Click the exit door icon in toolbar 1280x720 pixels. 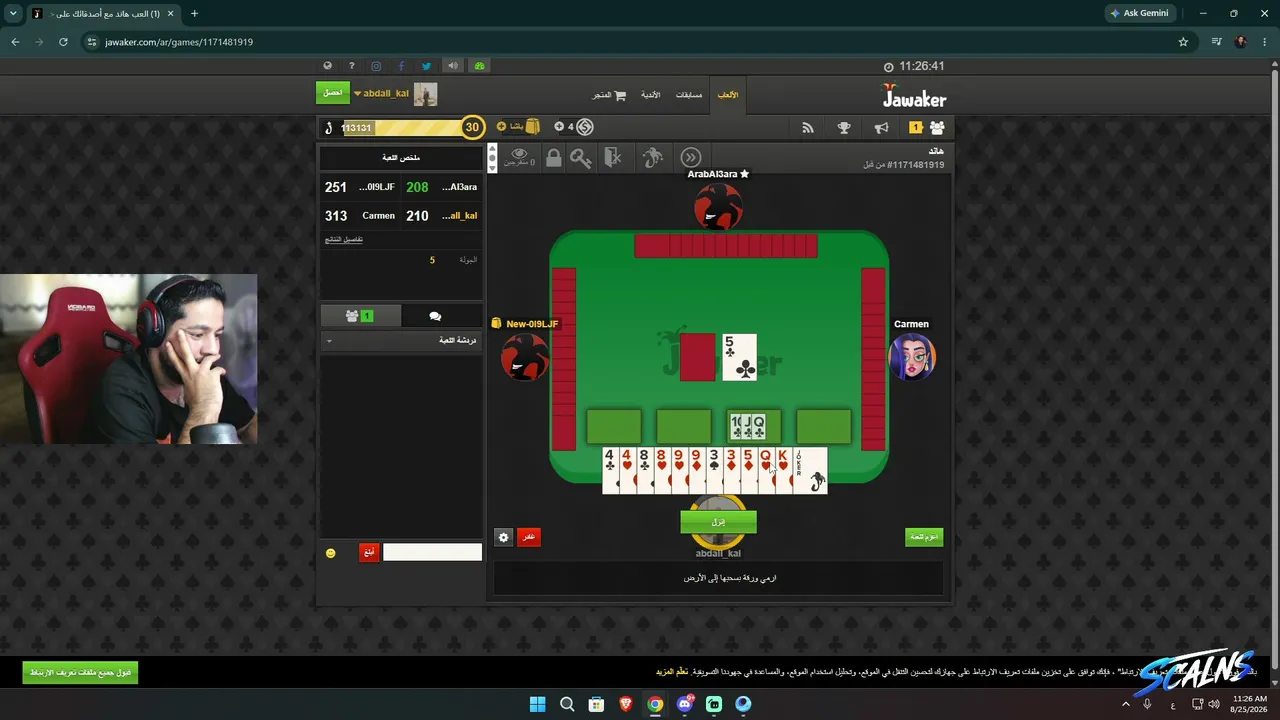(613, 158)
